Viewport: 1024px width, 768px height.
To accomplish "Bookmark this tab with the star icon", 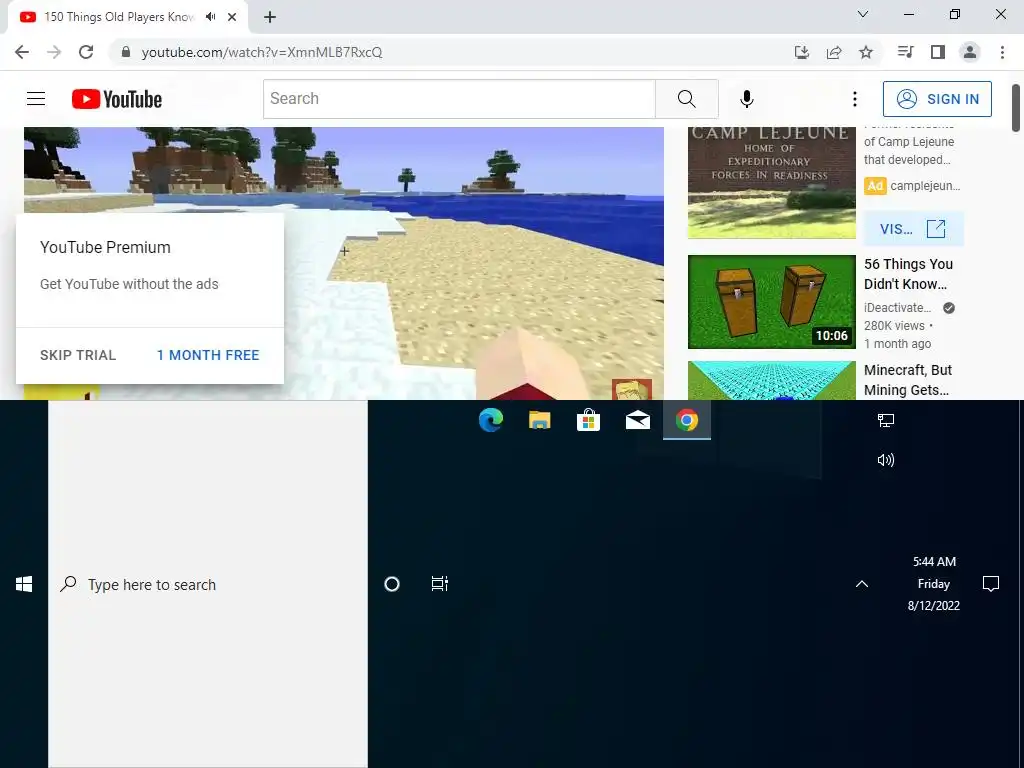I will pos(866,52).
